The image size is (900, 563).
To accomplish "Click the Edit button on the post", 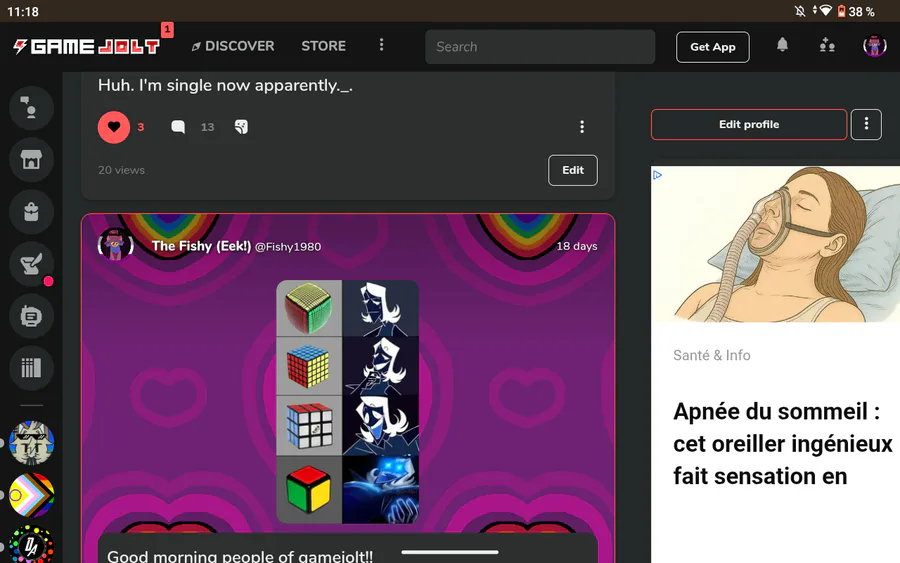I will click(x=573, y=170).
